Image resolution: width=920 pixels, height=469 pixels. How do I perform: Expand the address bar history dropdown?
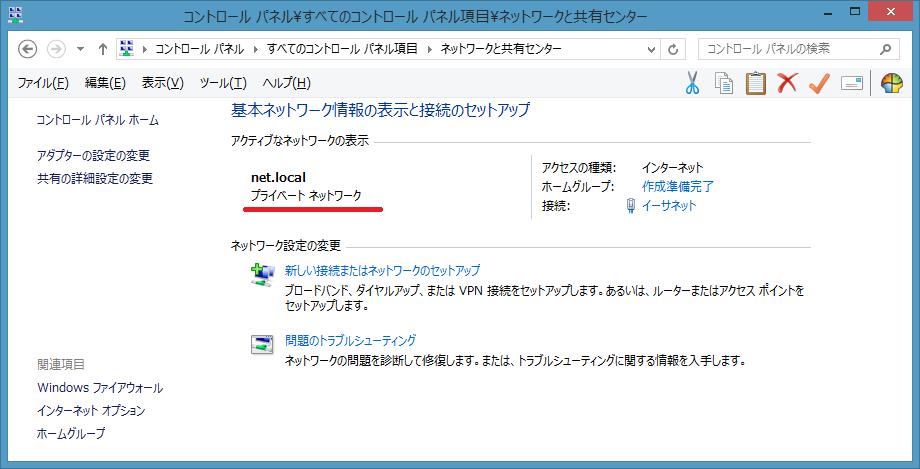click(650, 49)
